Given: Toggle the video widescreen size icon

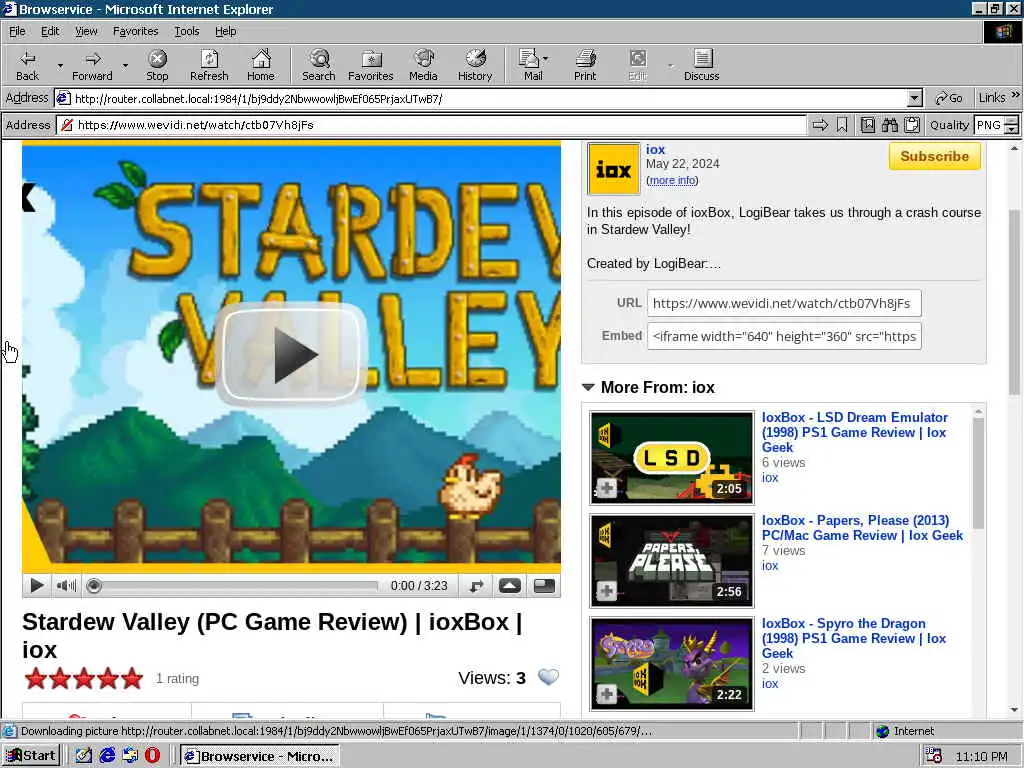Looking at the screenshot, I should click(544, 586).
